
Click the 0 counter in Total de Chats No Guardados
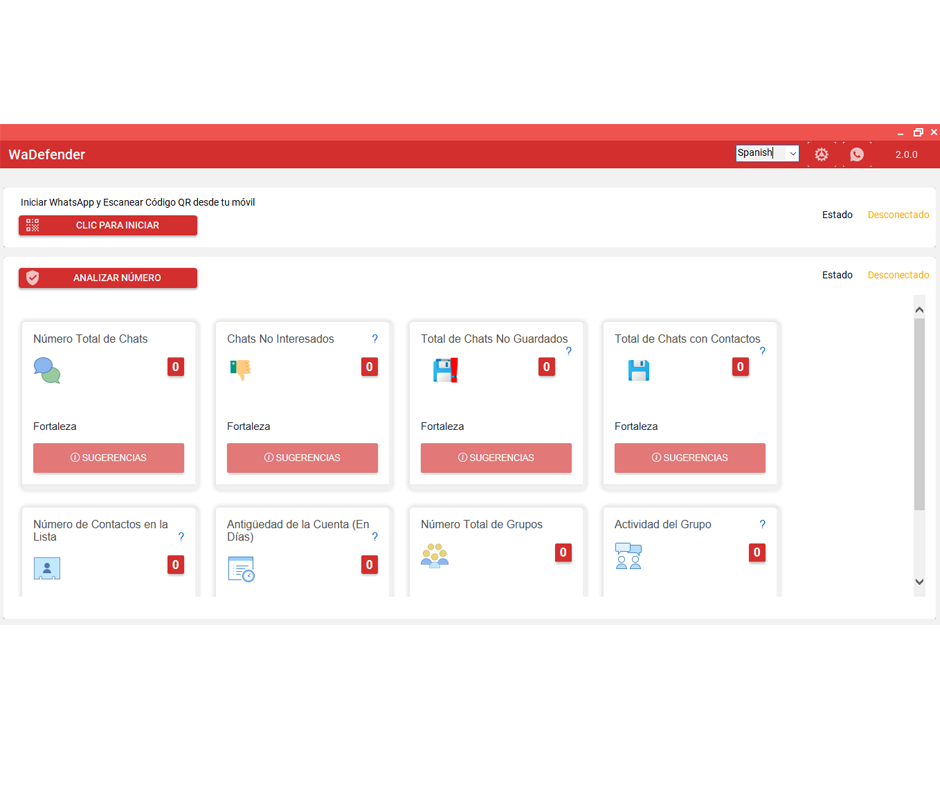pos(546,366)
